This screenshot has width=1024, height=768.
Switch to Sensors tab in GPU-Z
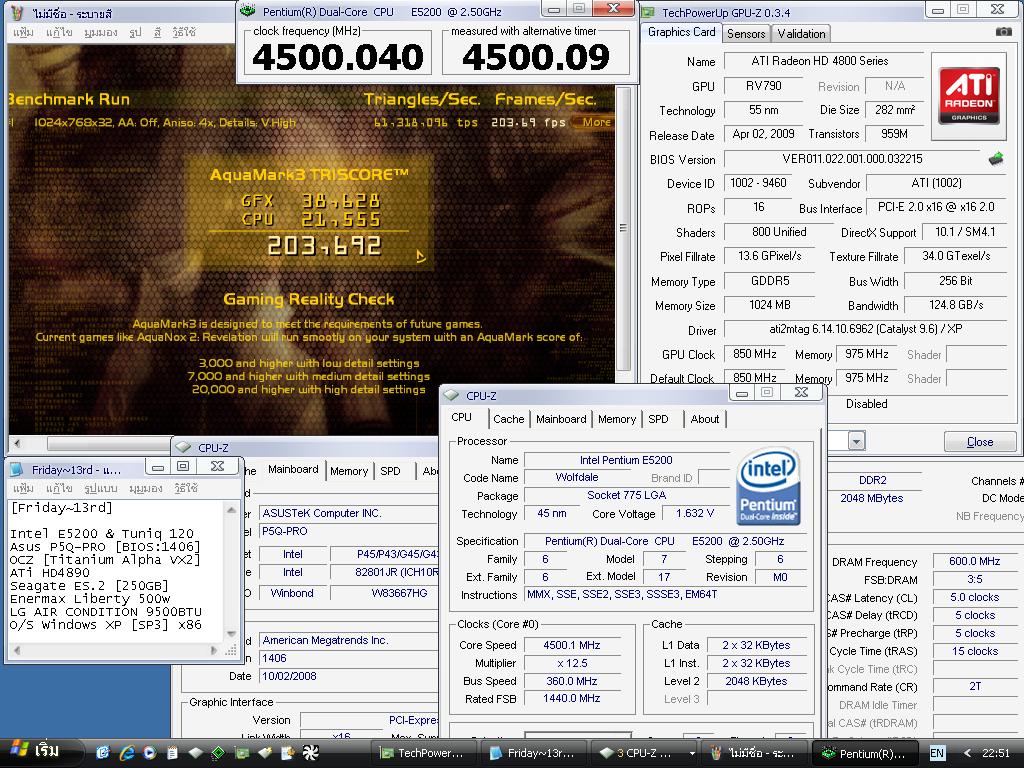[x=746, y=34]
